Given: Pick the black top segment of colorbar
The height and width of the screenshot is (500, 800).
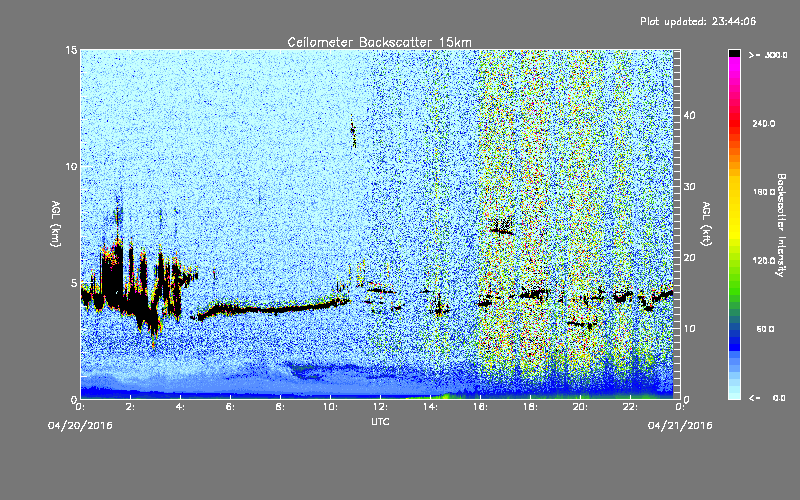Looking at the screenshot, I should pyautogui.click(x=734, y=54).
